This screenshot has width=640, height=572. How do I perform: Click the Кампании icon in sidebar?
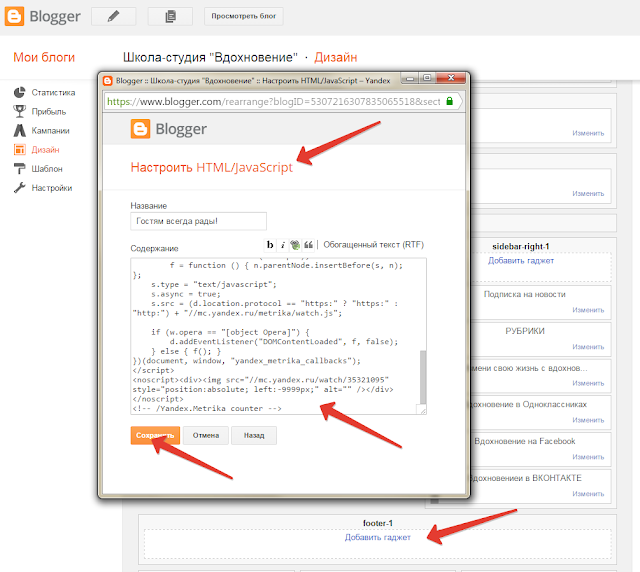point(19,130)
